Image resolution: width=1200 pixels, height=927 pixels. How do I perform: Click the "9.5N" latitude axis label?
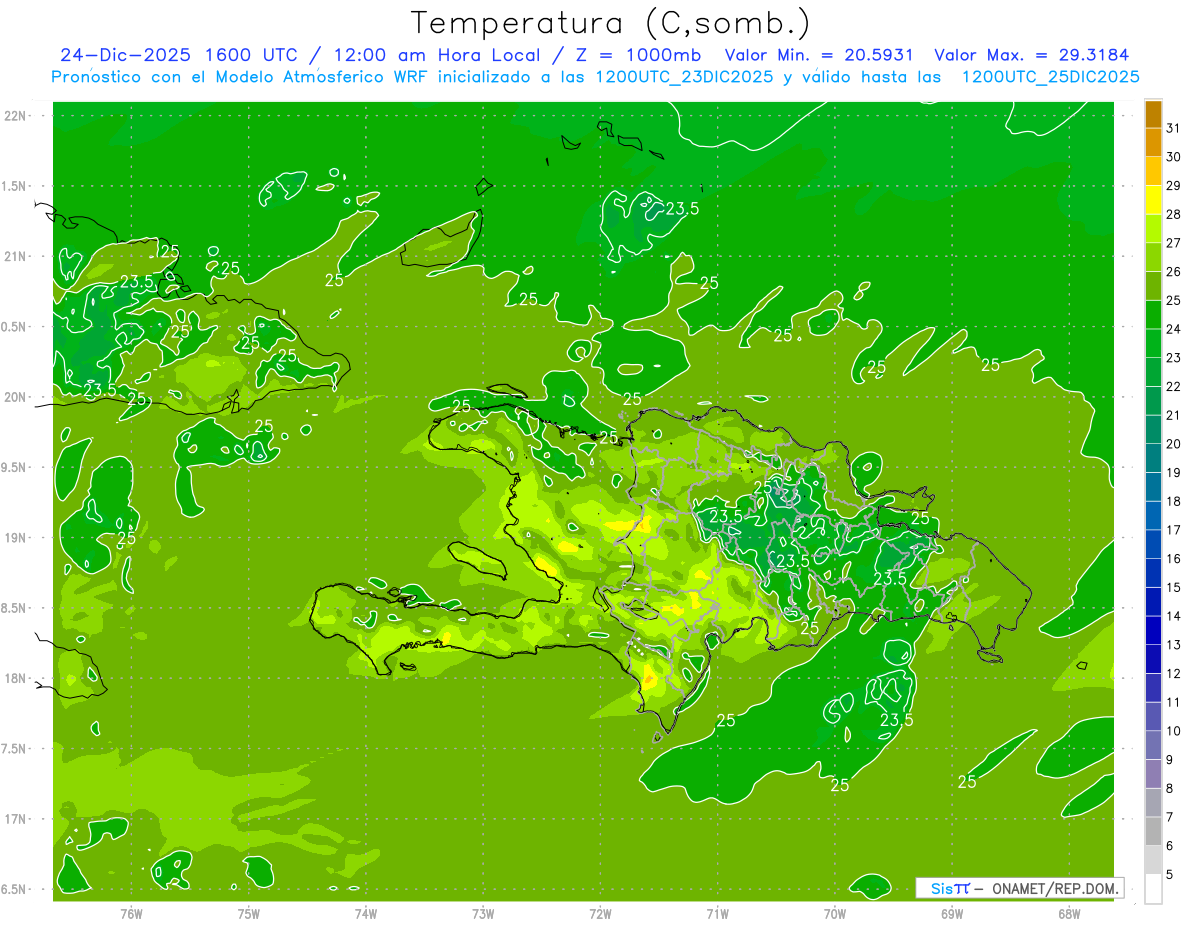[15, 467]
